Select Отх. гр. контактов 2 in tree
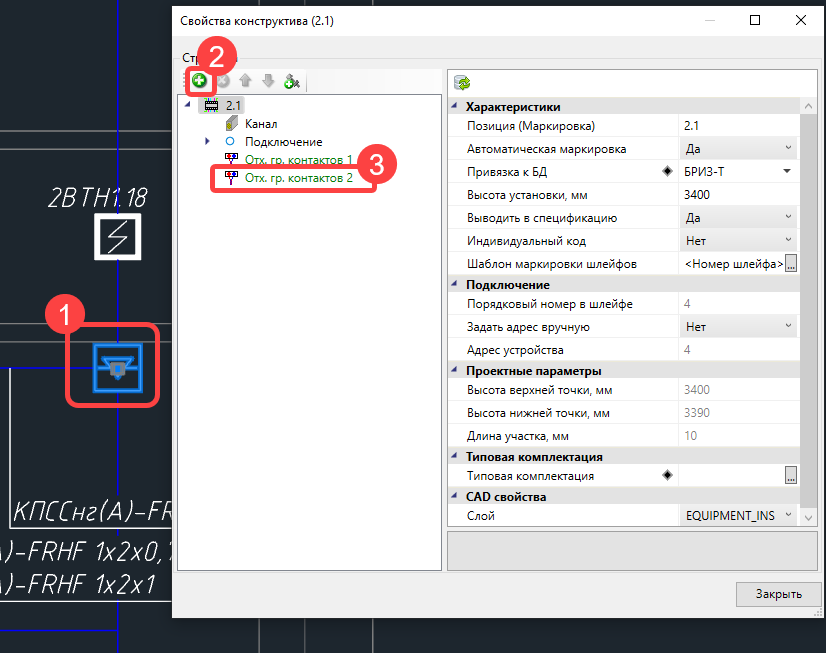The width and height of the screenshot is (826, 653). 299,178
